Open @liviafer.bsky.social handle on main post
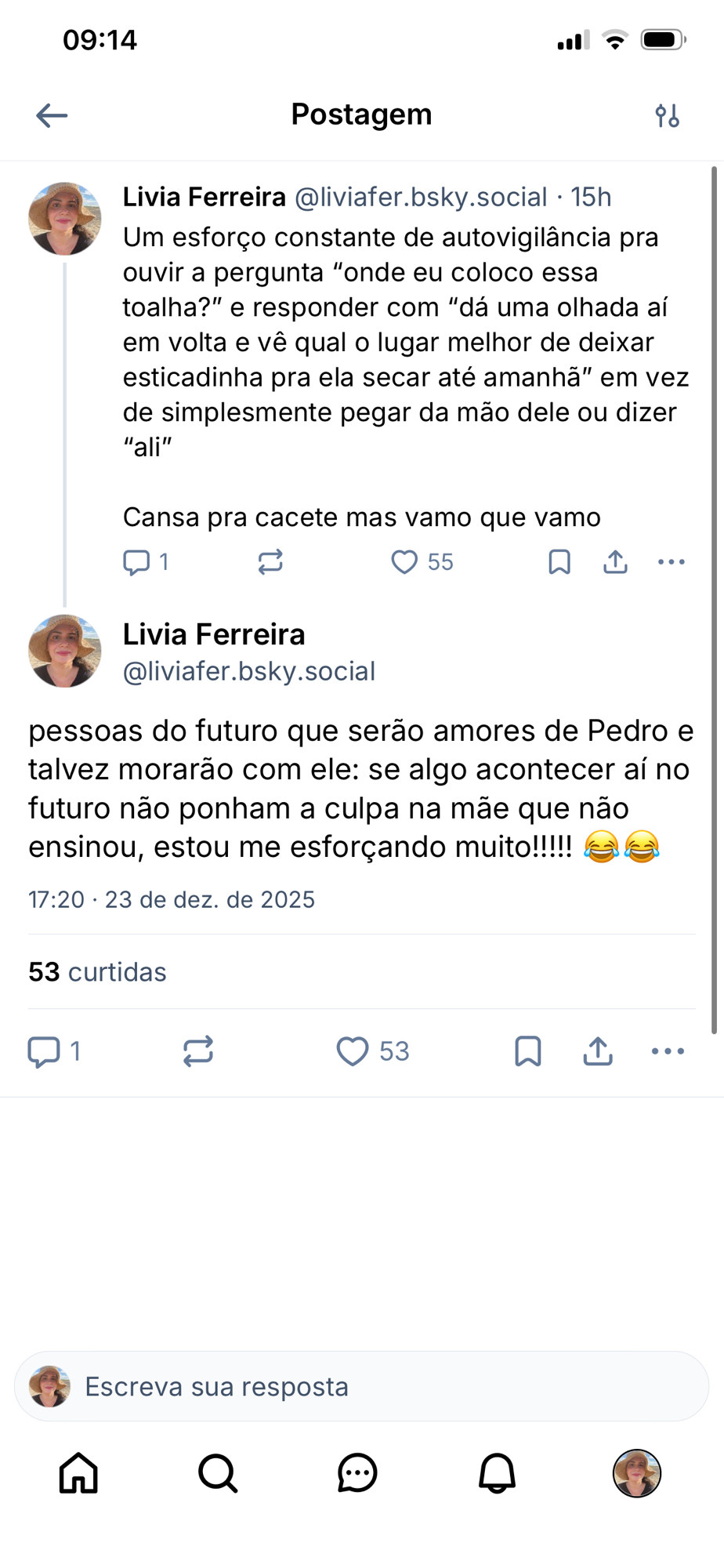The height and width of the screenshot is (1568, 724). 249,672
